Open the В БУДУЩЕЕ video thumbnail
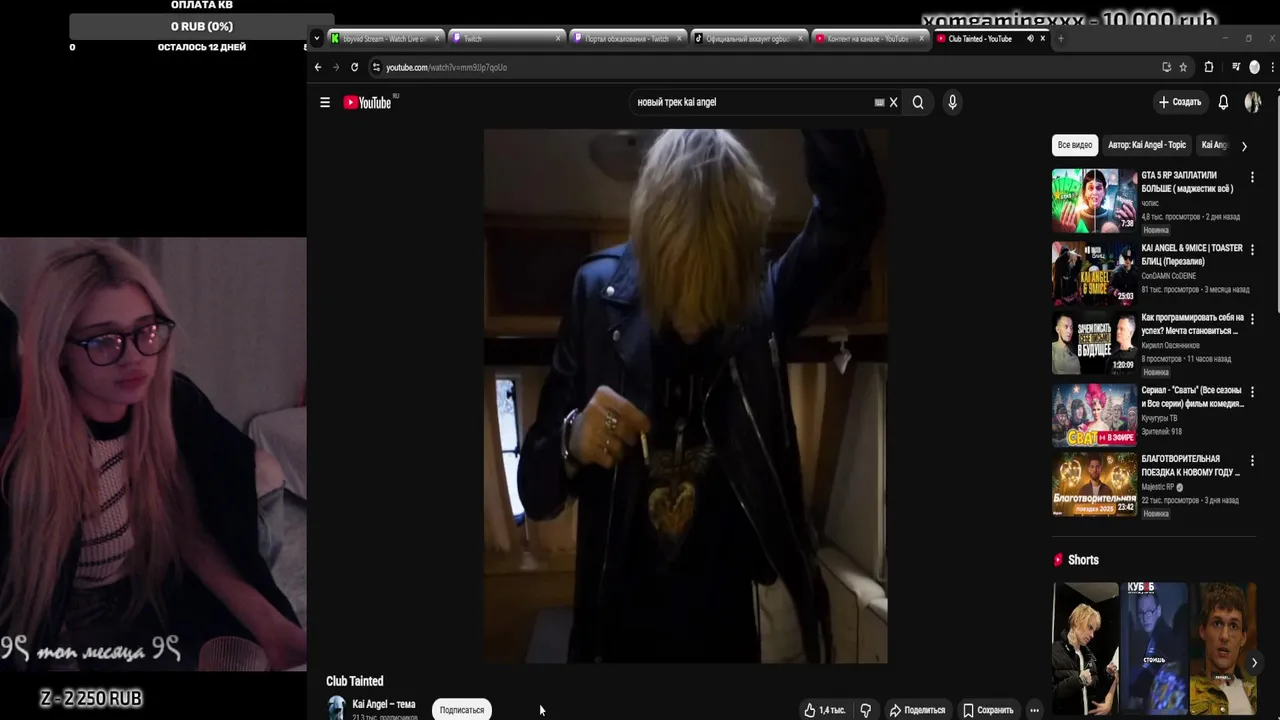The image size is (1280, 720). click(x=1094, y=343)
